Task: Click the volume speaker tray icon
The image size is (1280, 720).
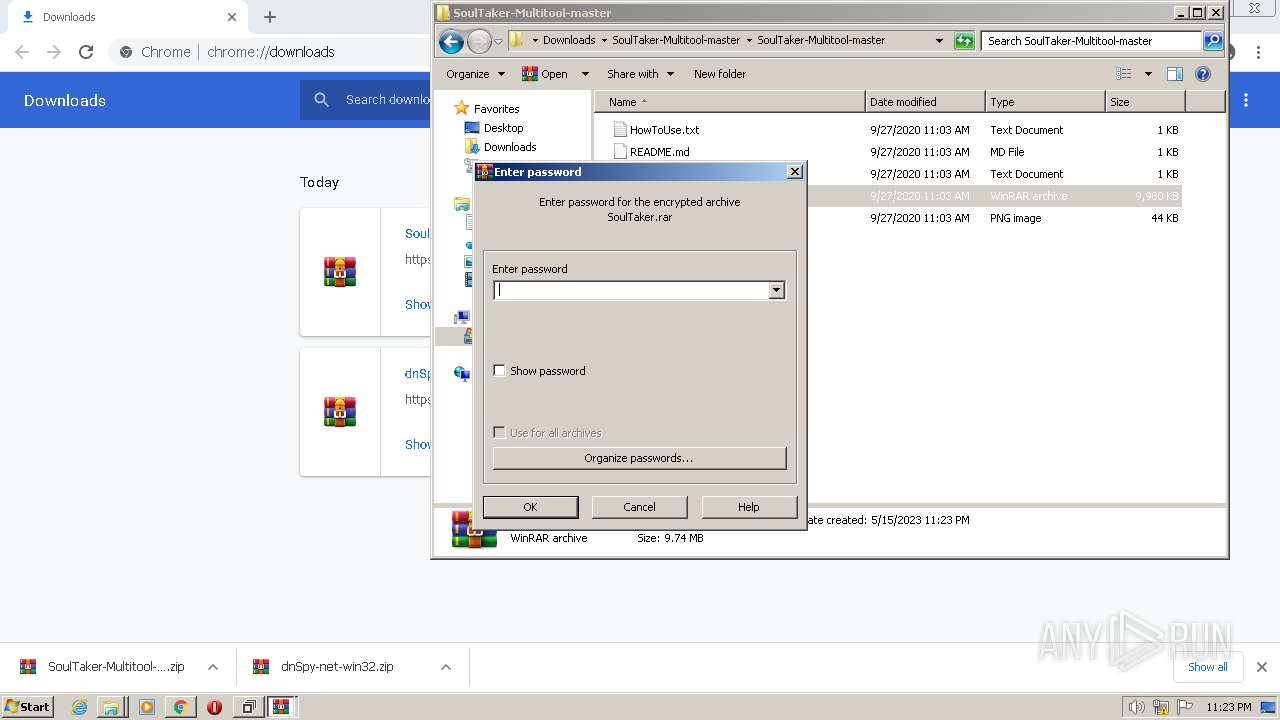Action: [1137, 707]
